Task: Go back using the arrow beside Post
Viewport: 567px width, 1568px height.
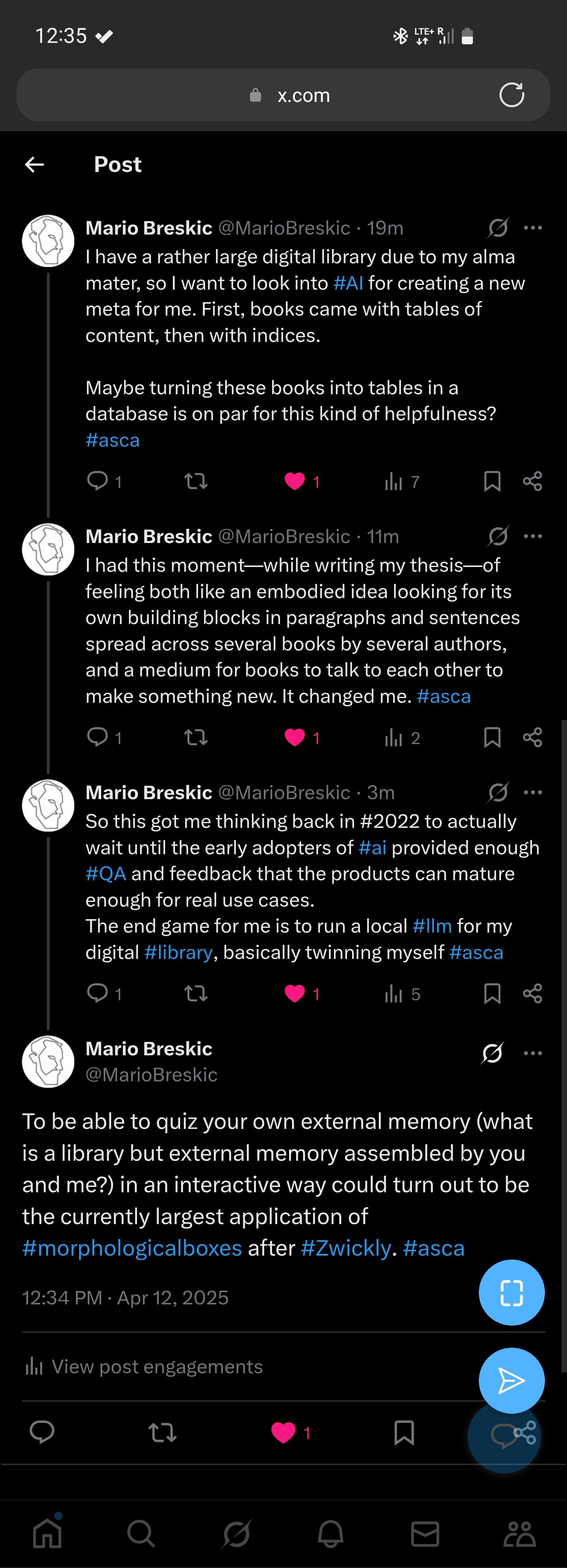Action: pos(34,164)
